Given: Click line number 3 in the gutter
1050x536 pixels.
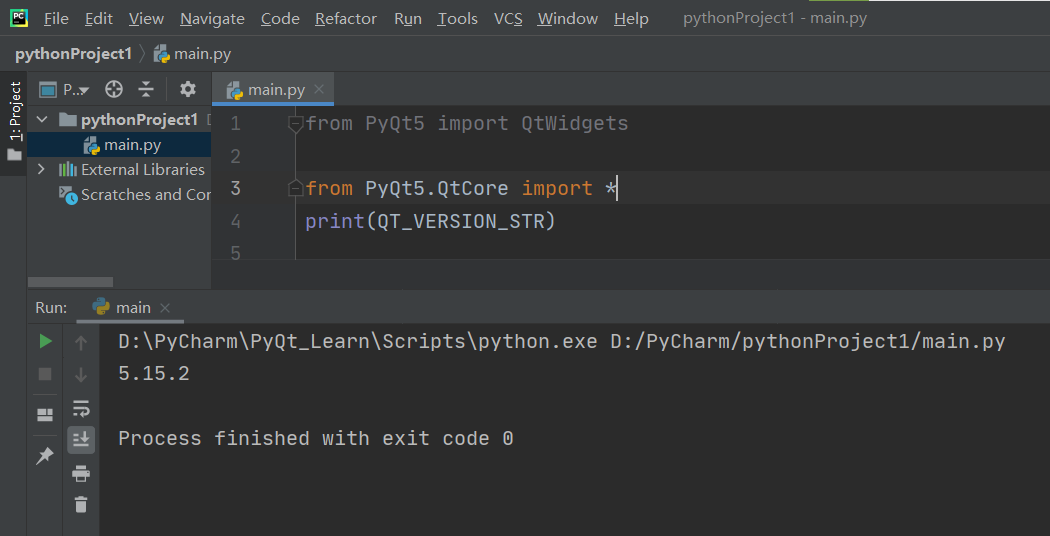Looking at the screenshot, I should click(235, 188).
